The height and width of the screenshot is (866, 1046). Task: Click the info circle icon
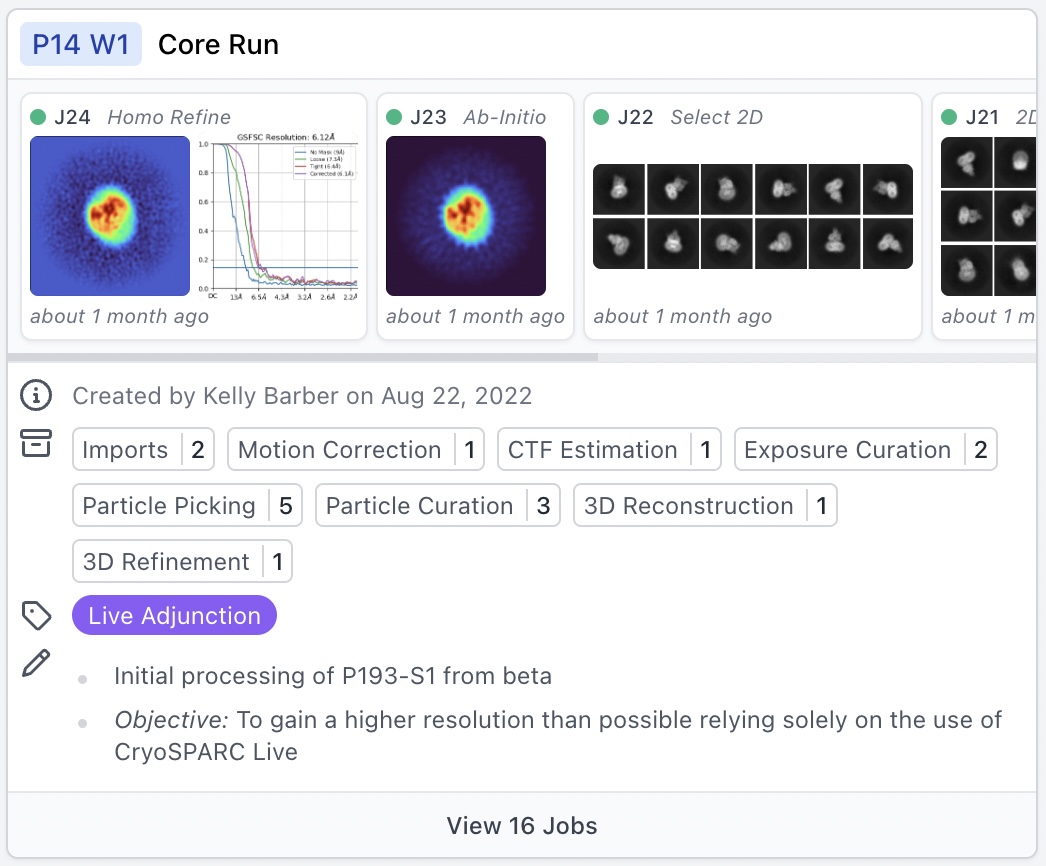coord(36,396)
